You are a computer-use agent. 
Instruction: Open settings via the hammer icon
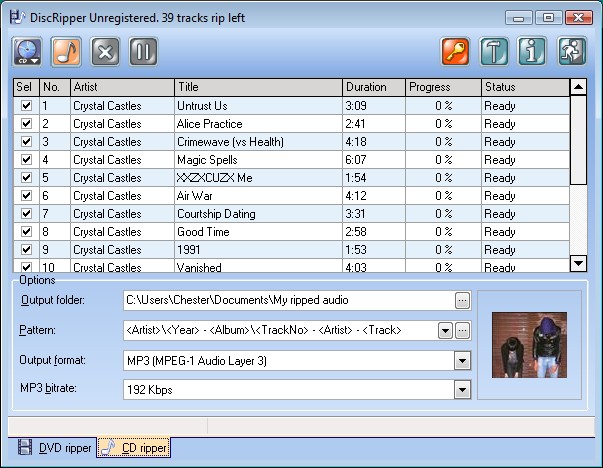click(495, 51)
